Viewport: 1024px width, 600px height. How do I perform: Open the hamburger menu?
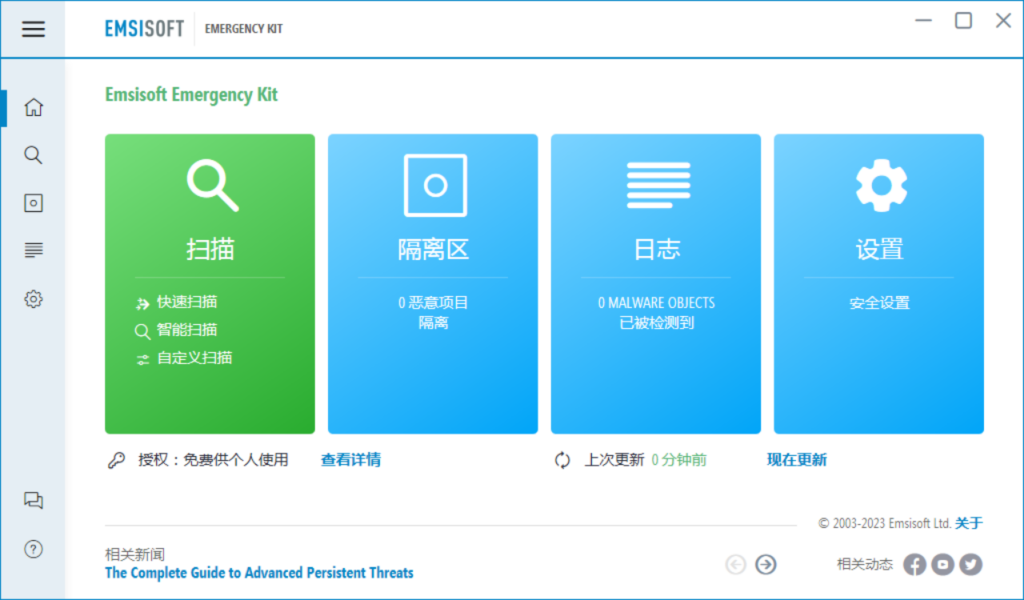(x=33, y=29)
